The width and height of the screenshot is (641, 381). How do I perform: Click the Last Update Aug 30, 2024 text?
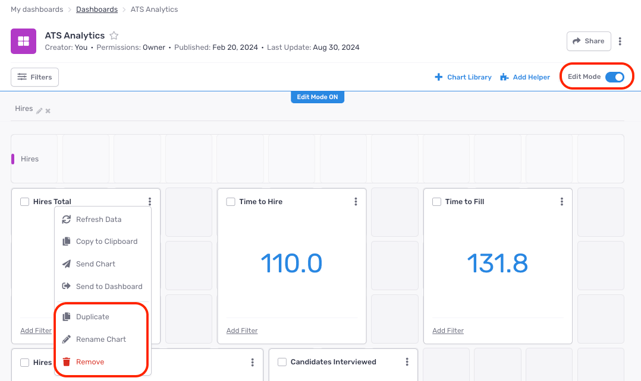point(313,47)
